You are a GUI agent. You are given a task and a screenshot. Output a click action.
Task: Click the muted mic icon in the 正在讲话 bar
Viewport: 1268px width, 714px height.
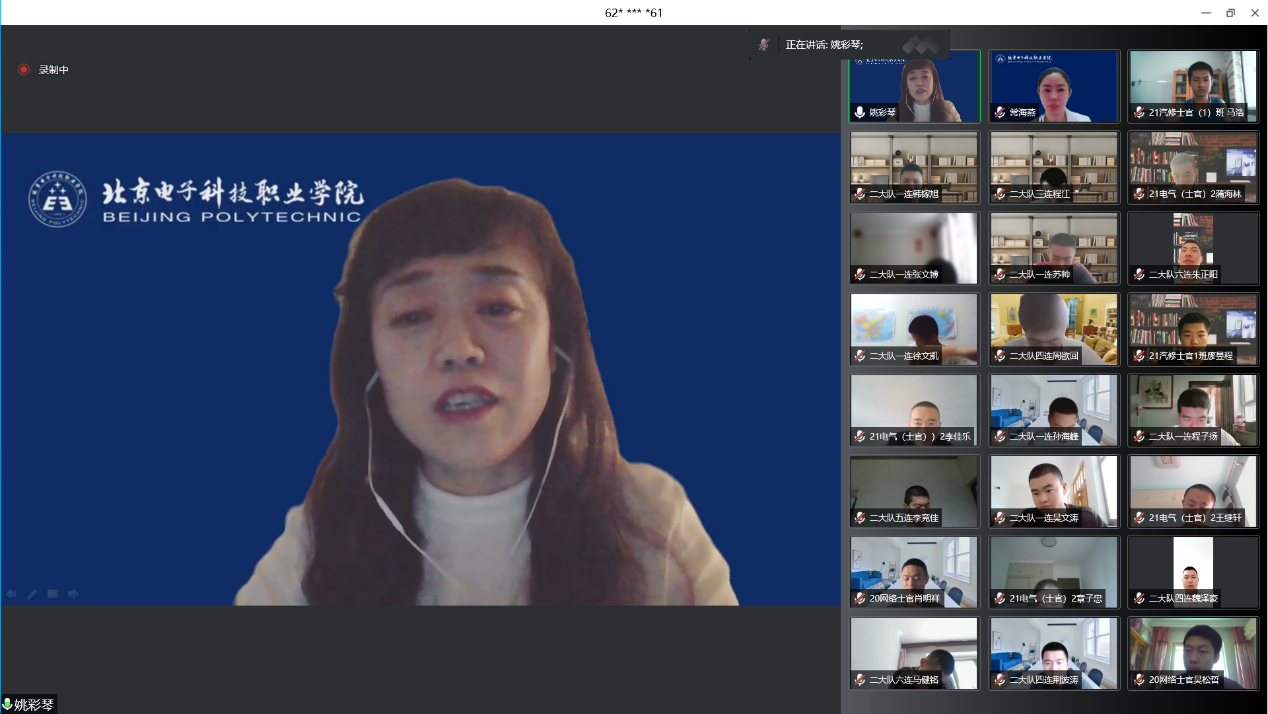[764, 45]
